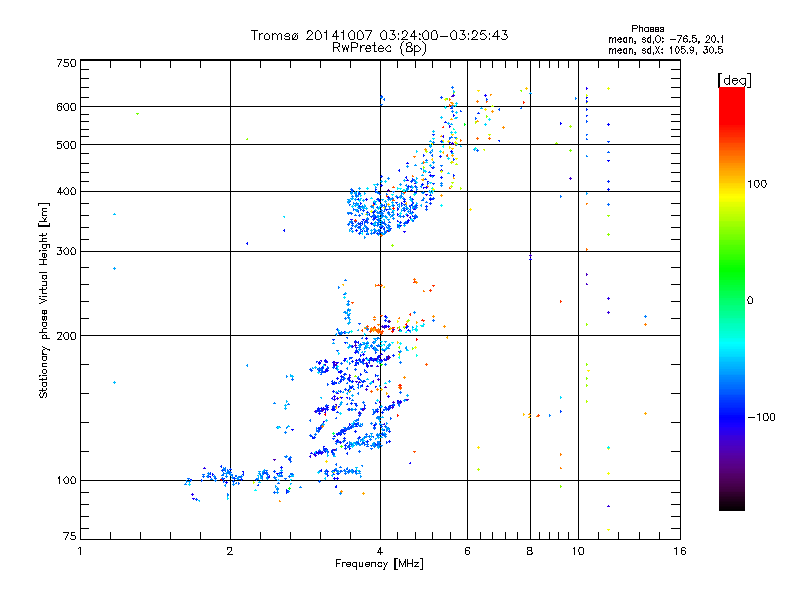Click the x-axis label '6'
This screenshot has height=600, width=800.
467,551
